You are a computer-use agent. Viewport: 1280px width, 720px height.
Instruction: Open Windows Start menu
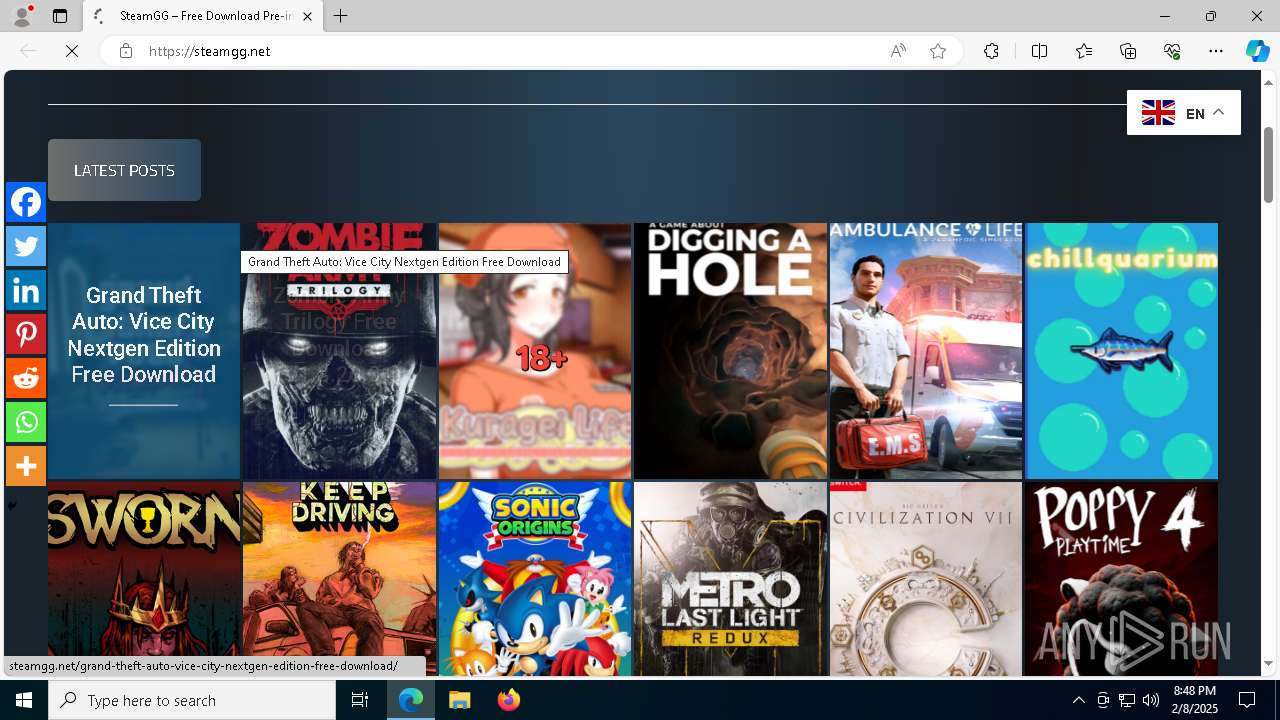24,700
